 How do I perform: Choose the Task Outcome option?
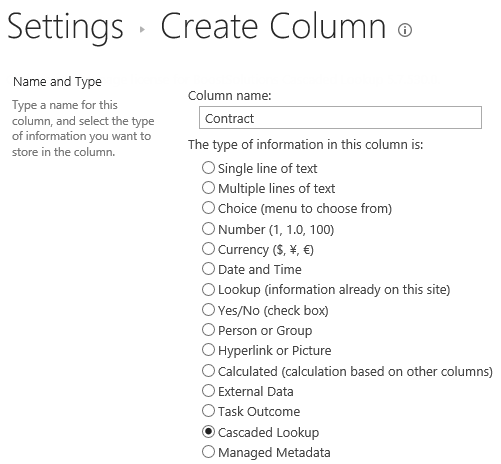tap(208, 411)
